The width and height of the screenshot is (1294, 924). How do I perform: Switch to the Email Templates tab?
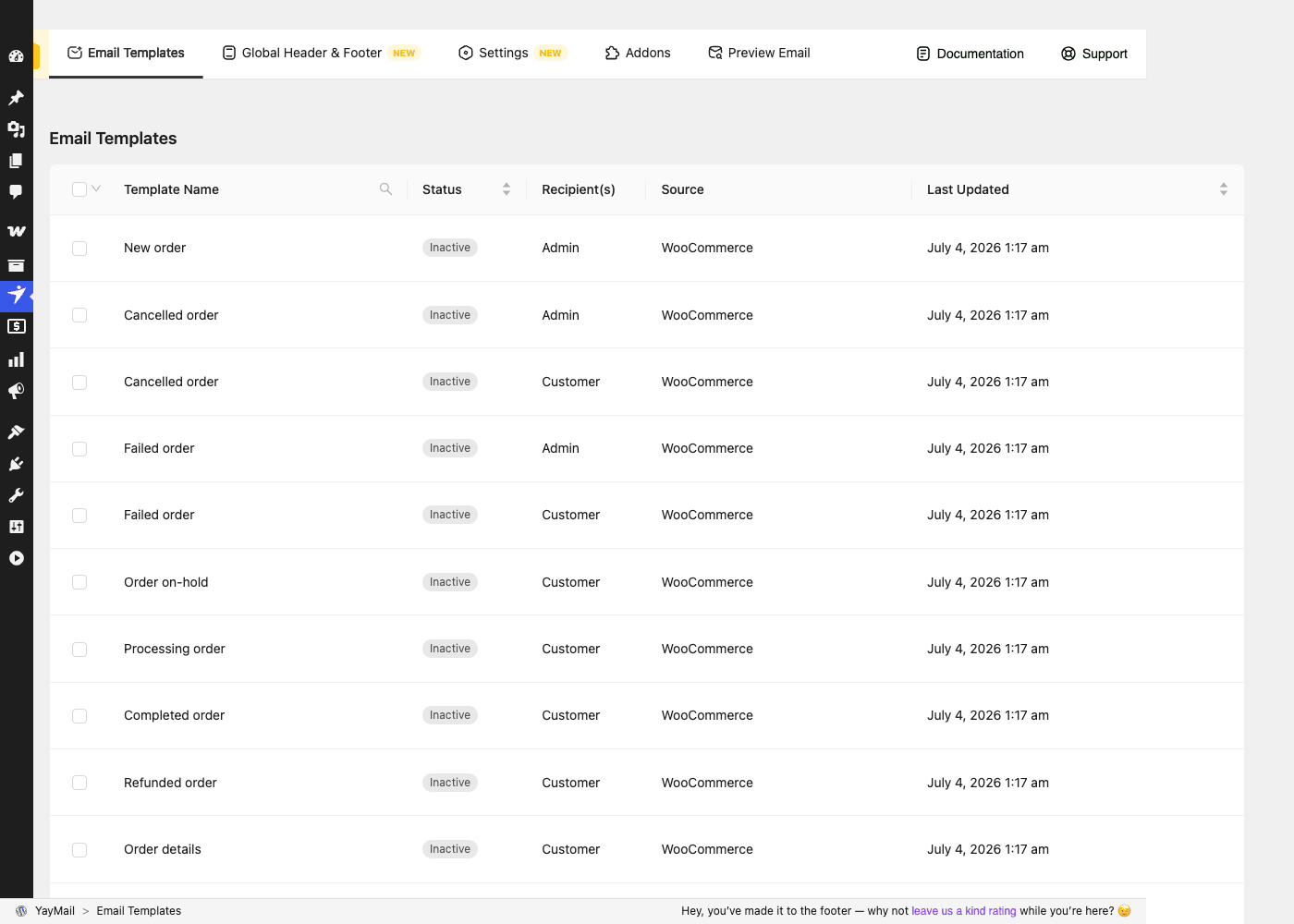126,53
